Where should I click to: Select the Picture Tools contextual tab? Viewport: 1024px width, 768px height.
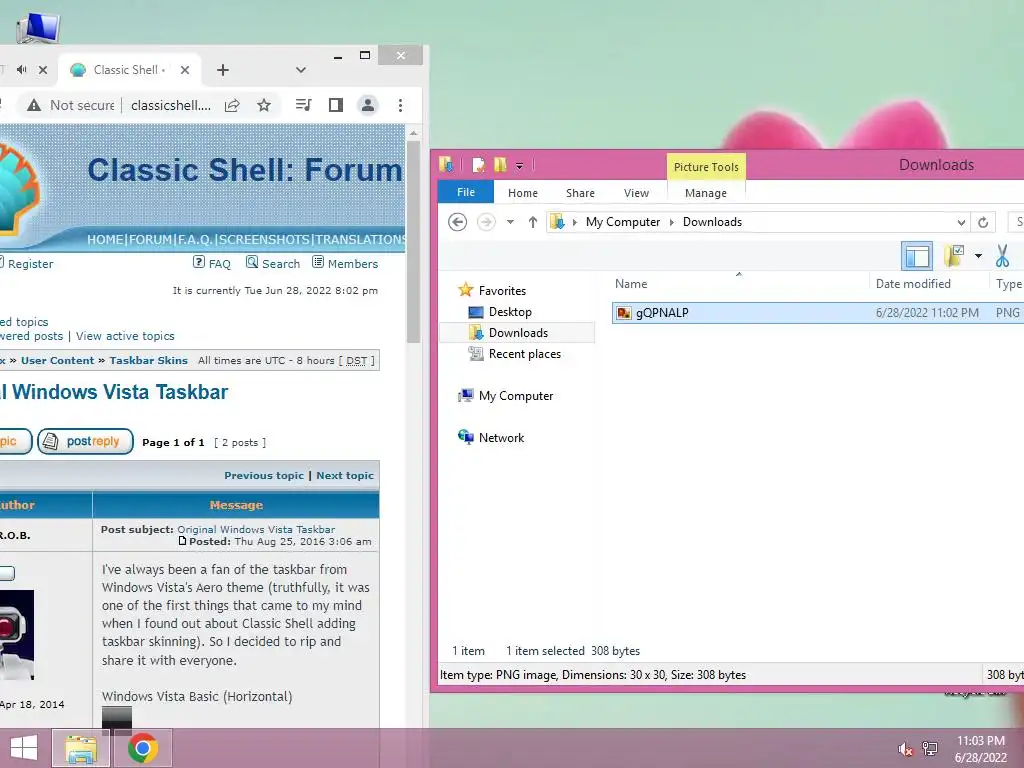tap(706, 167)
